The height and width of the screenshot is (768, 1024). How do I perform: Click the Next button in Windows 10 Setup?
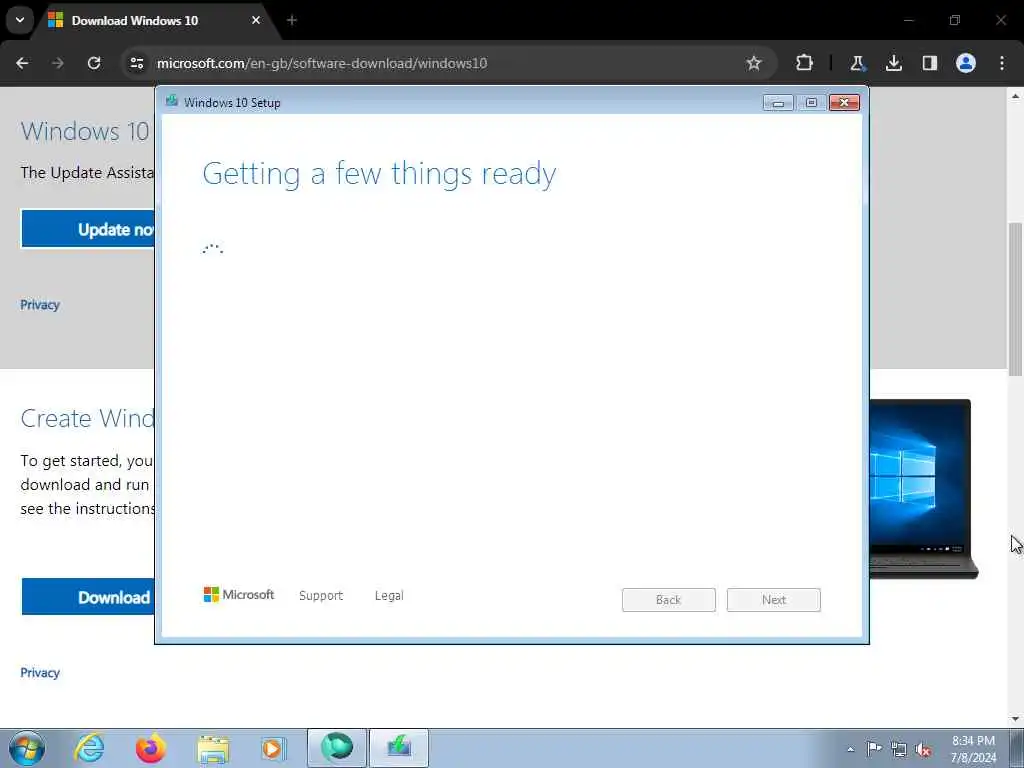774,600
